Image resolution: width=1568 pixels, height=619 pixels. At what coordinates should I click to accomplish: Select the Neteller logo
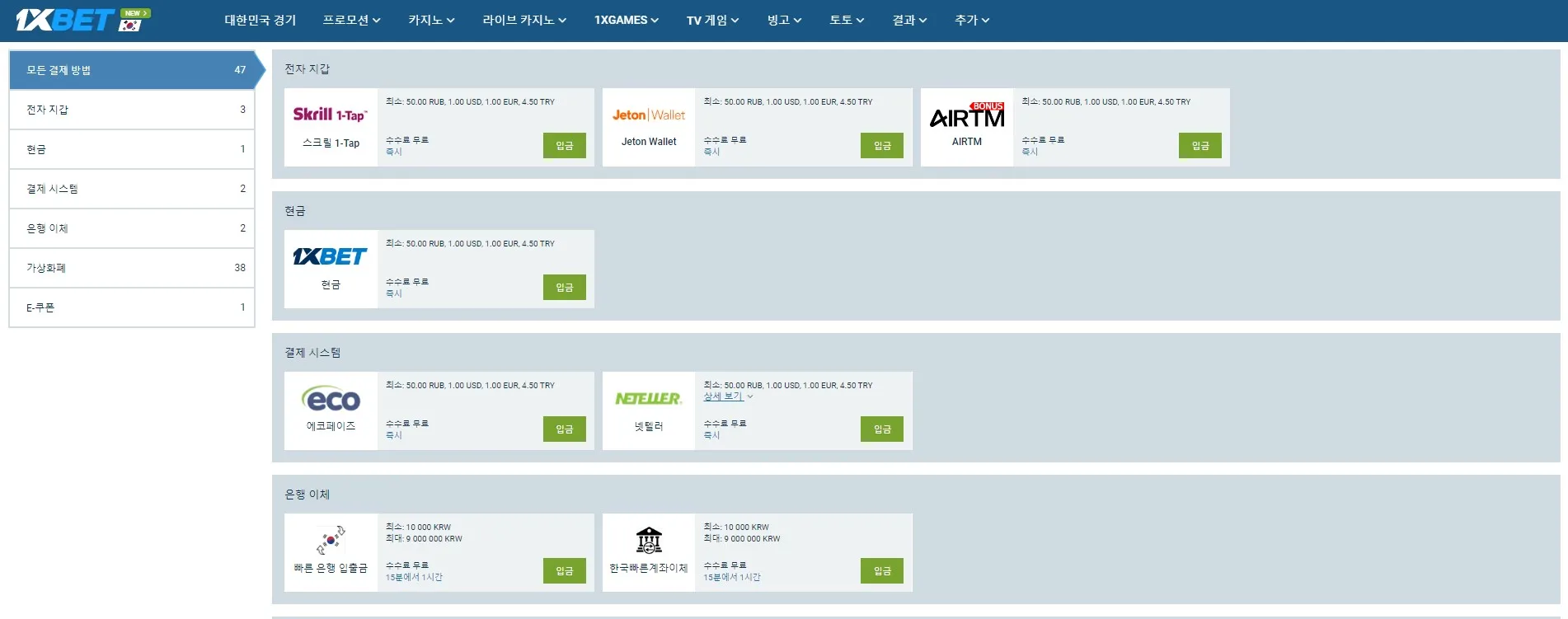tap(649, 399)
